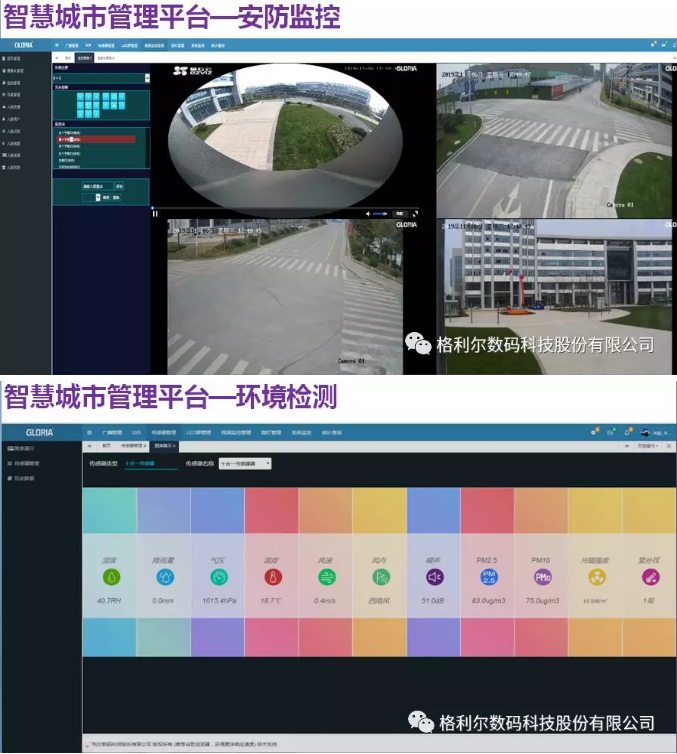Open the split-screen layout dropdown
The height and width of the screenshot is (754, 677).
coord(147,77)
